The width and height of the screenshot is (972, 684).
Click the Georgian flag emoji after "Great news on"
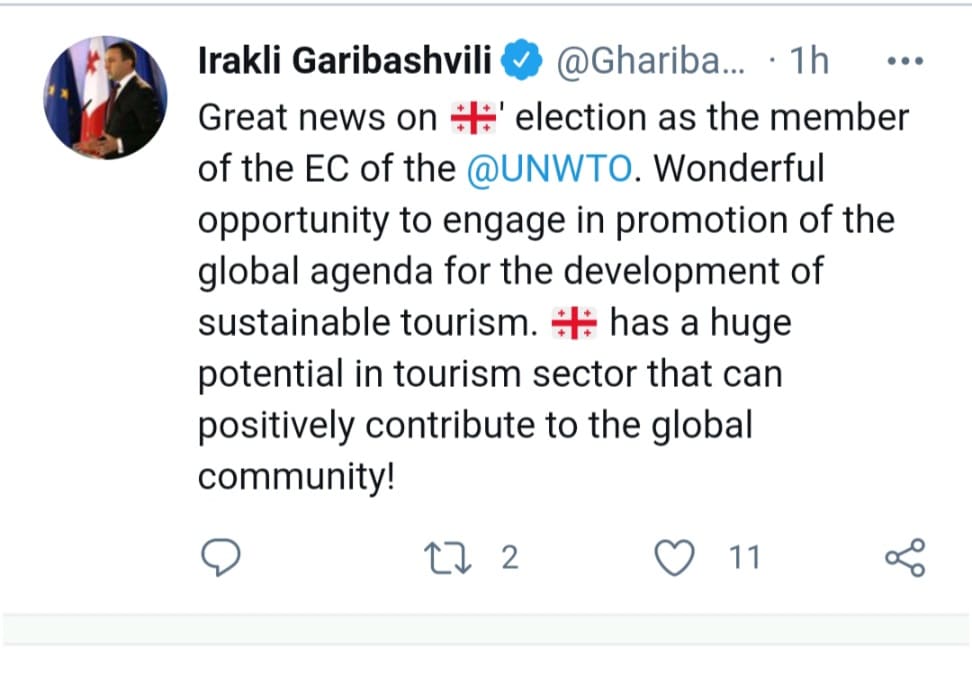coord(467,119)
